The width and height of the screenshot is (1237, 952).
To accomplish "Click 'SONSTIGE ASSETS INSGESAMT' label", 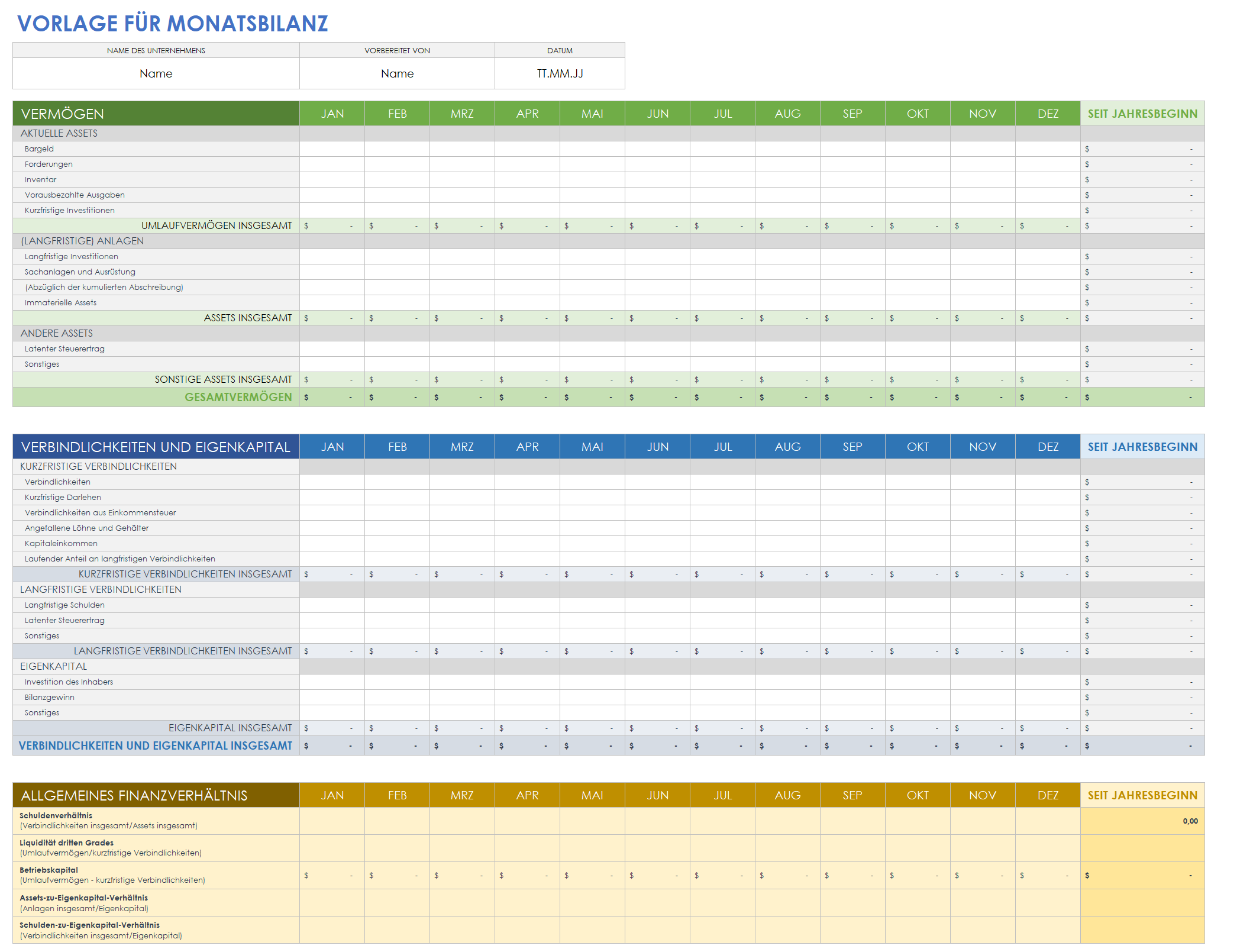I will pyautogui.click(x=223, y=379).
